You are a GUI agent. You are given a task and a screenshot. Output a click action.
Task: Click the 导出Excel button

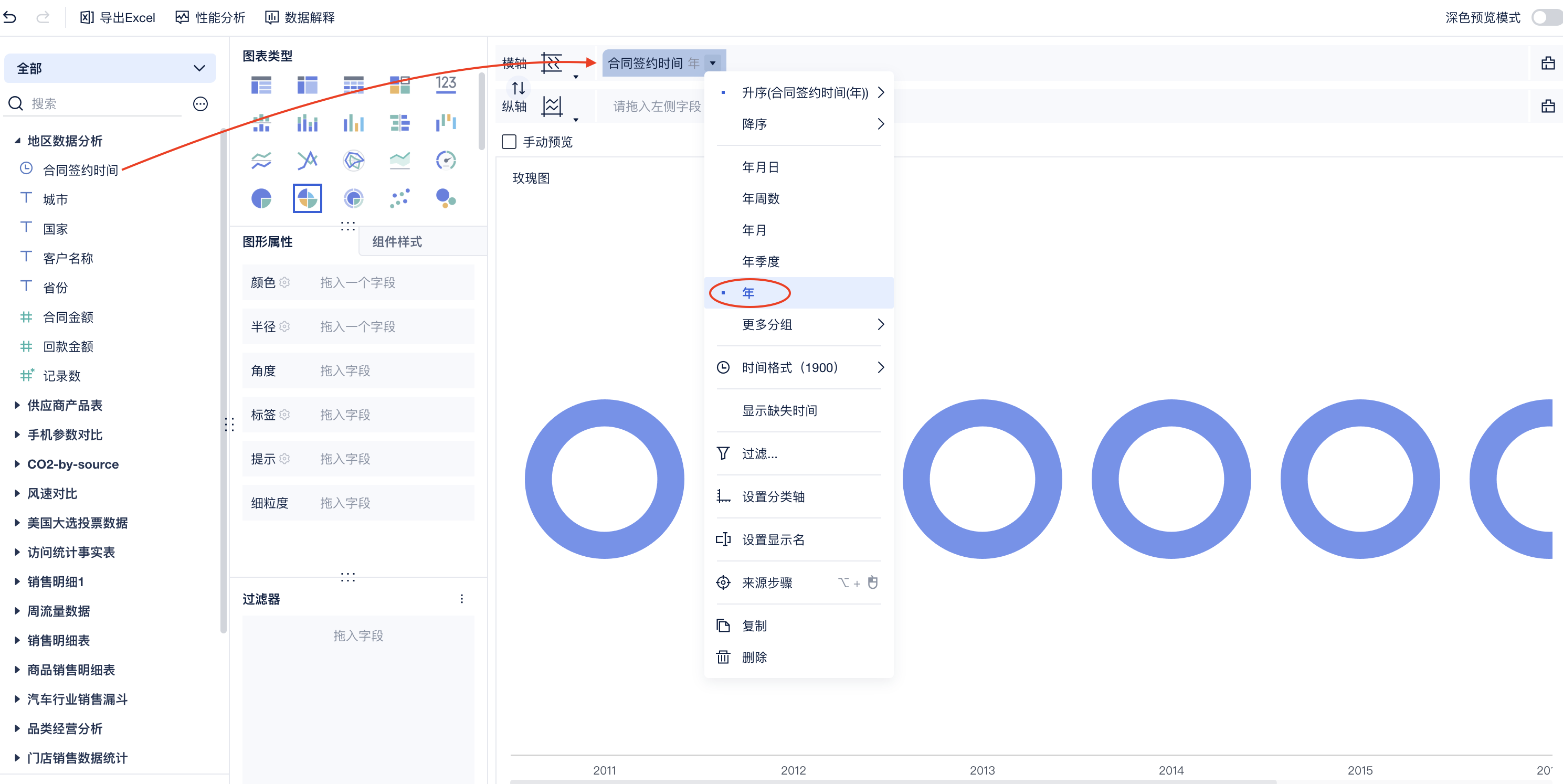tap(118, 18)
